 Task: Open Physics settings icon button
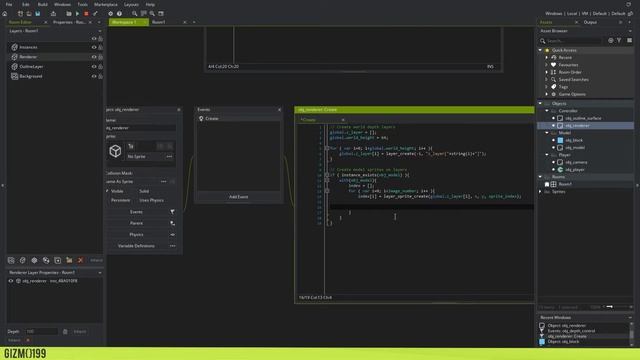coord(172,235)
